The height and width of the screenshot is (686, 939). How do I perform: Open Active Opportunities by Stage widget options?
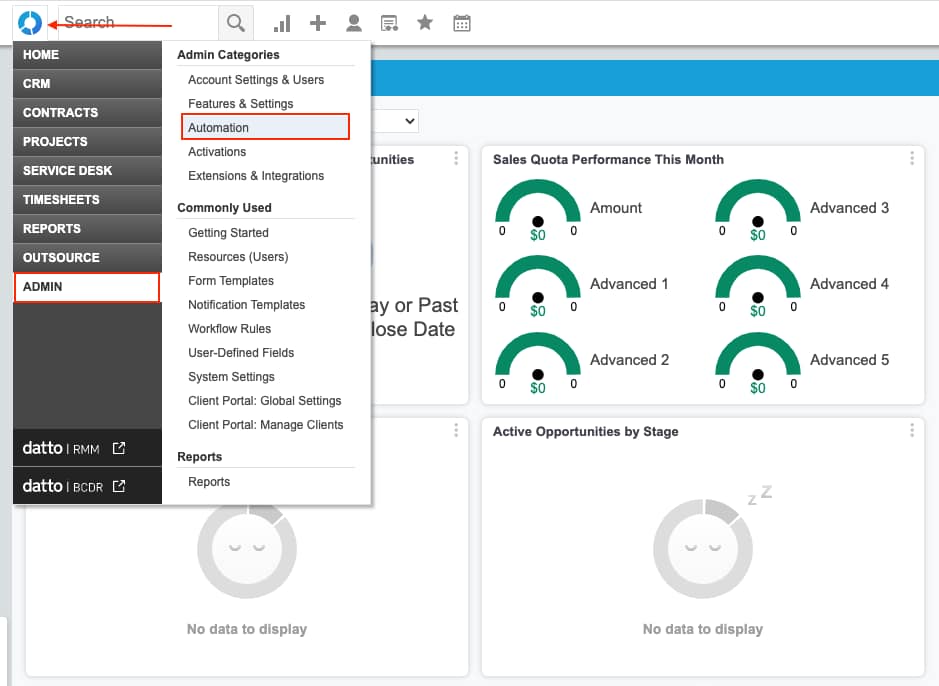pos(911,431)
